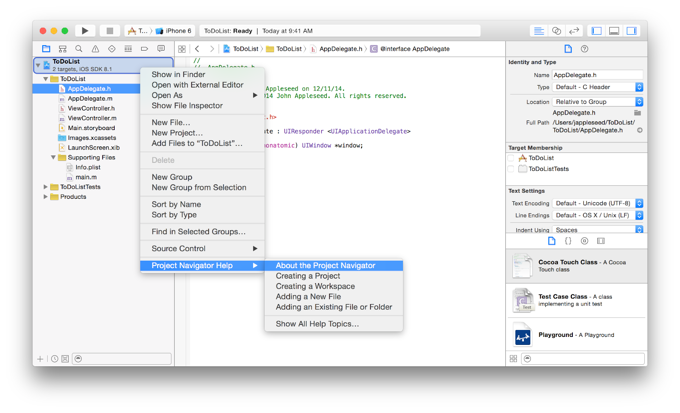Show the Object library

(584, 241)
